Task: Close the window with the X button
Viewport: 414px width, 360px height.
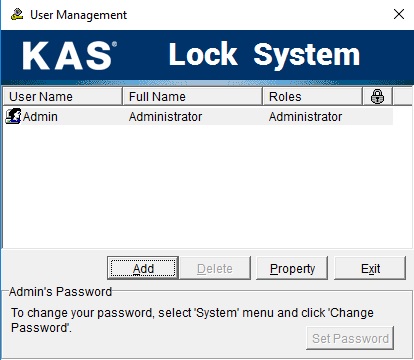Action: [399, 14]
